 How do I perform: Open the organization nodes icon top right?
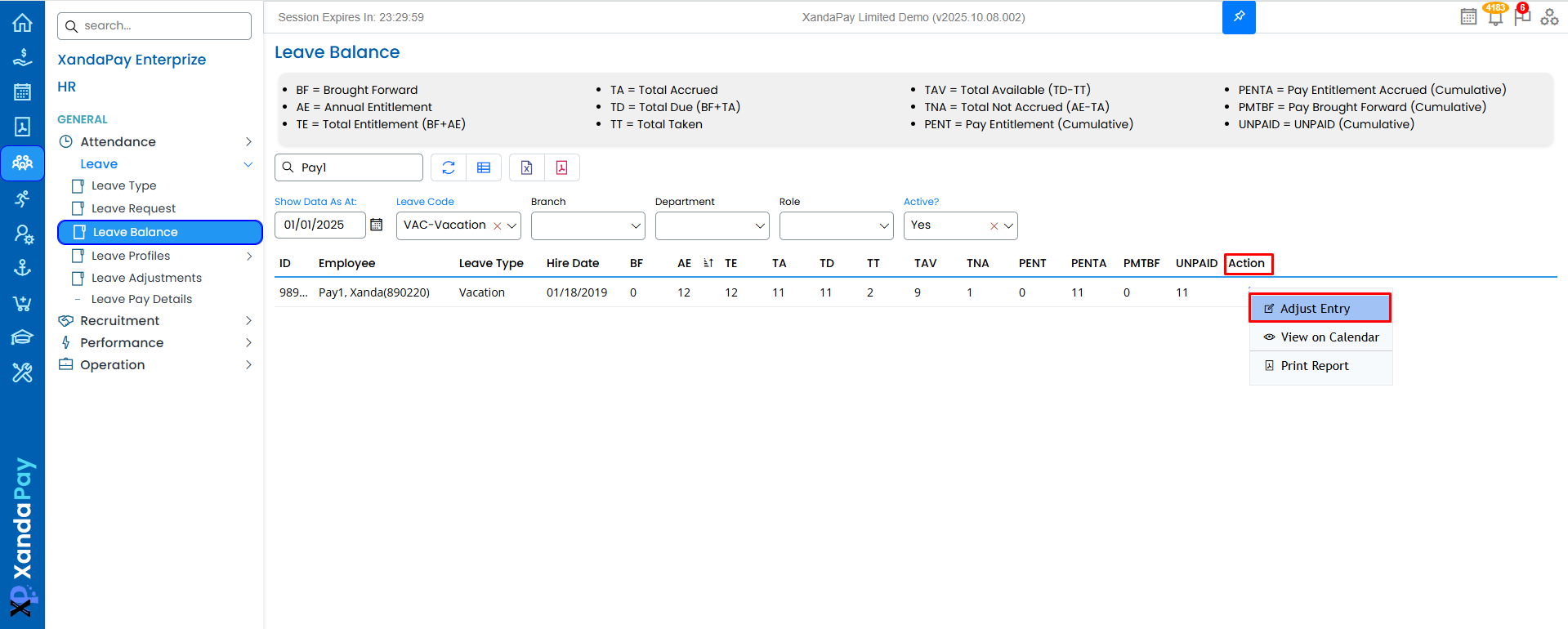tap(1549, 16)
